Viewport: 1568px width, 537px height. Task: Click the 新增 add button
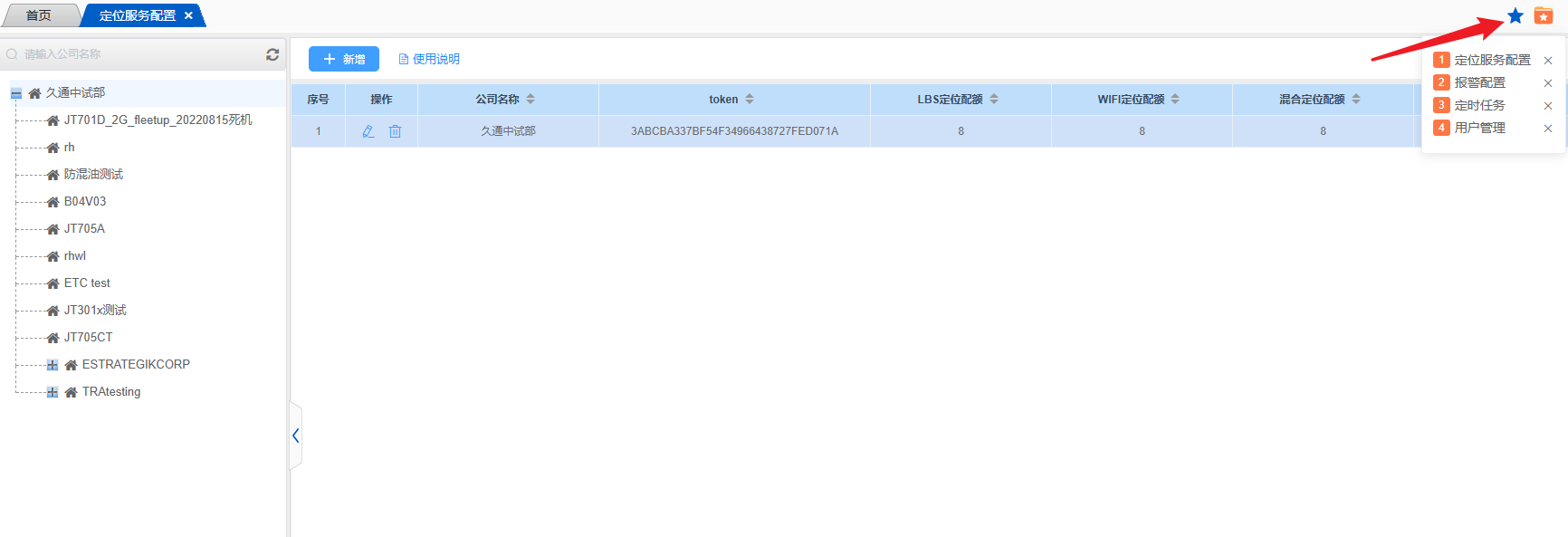(344, 59)
